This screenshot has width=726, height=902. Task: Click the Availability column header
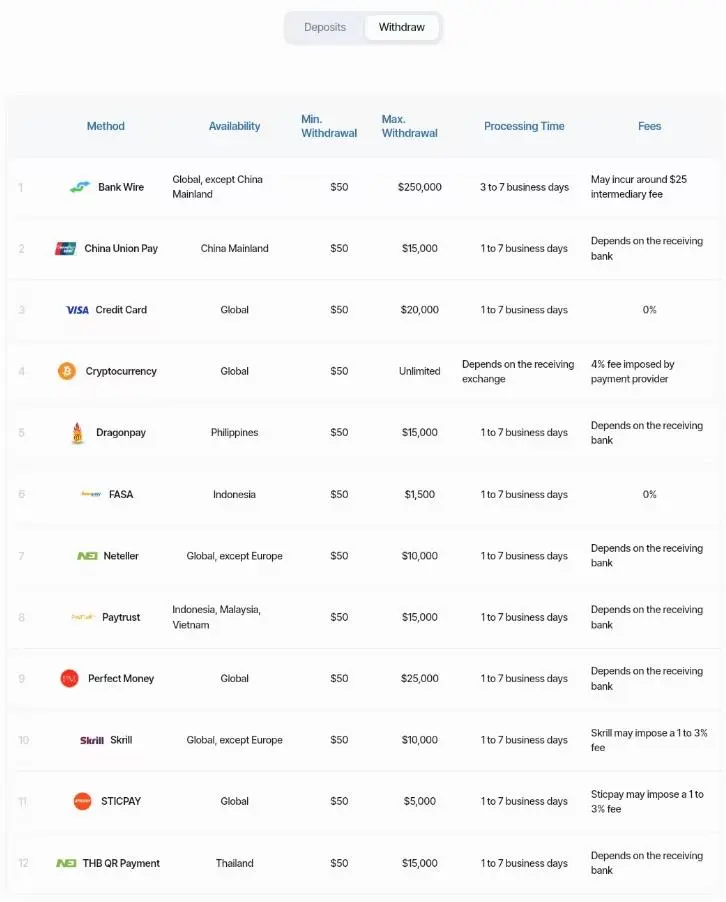[x=234, y=126]
